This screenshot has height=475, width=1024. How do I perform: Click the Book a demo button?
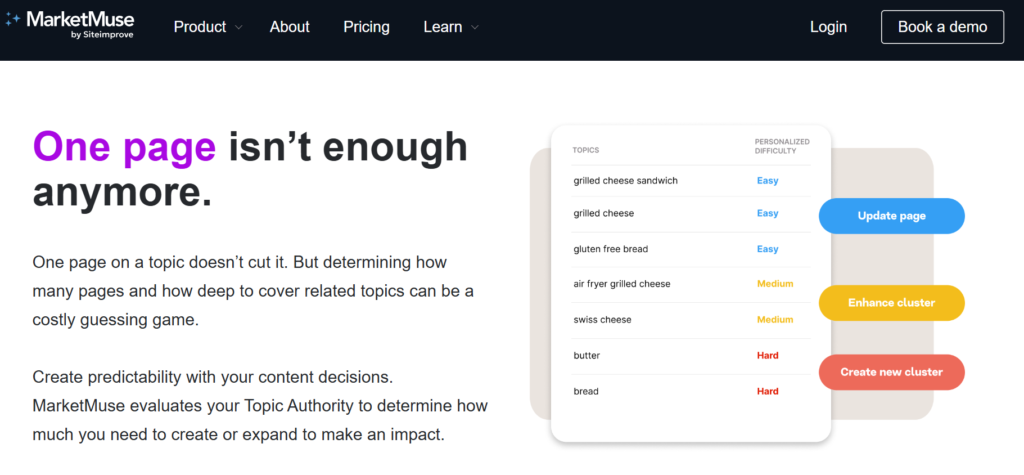click(x=942, y=27)
